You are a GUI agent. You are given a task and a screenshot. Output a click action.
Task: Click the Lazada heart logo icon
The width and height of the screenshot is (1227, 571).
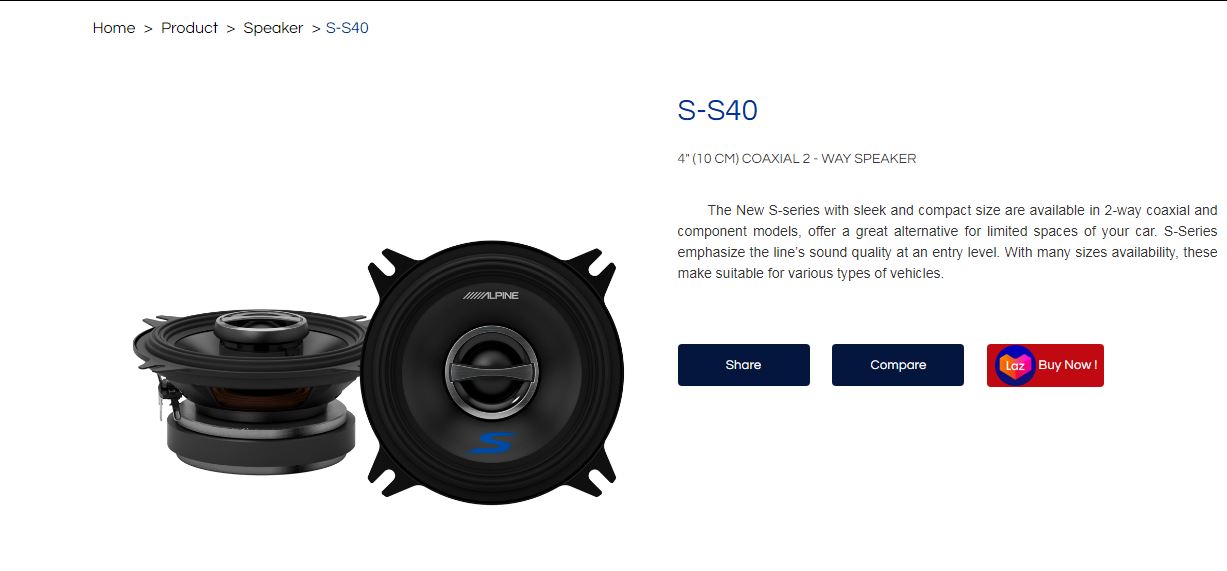[1015, 365]
